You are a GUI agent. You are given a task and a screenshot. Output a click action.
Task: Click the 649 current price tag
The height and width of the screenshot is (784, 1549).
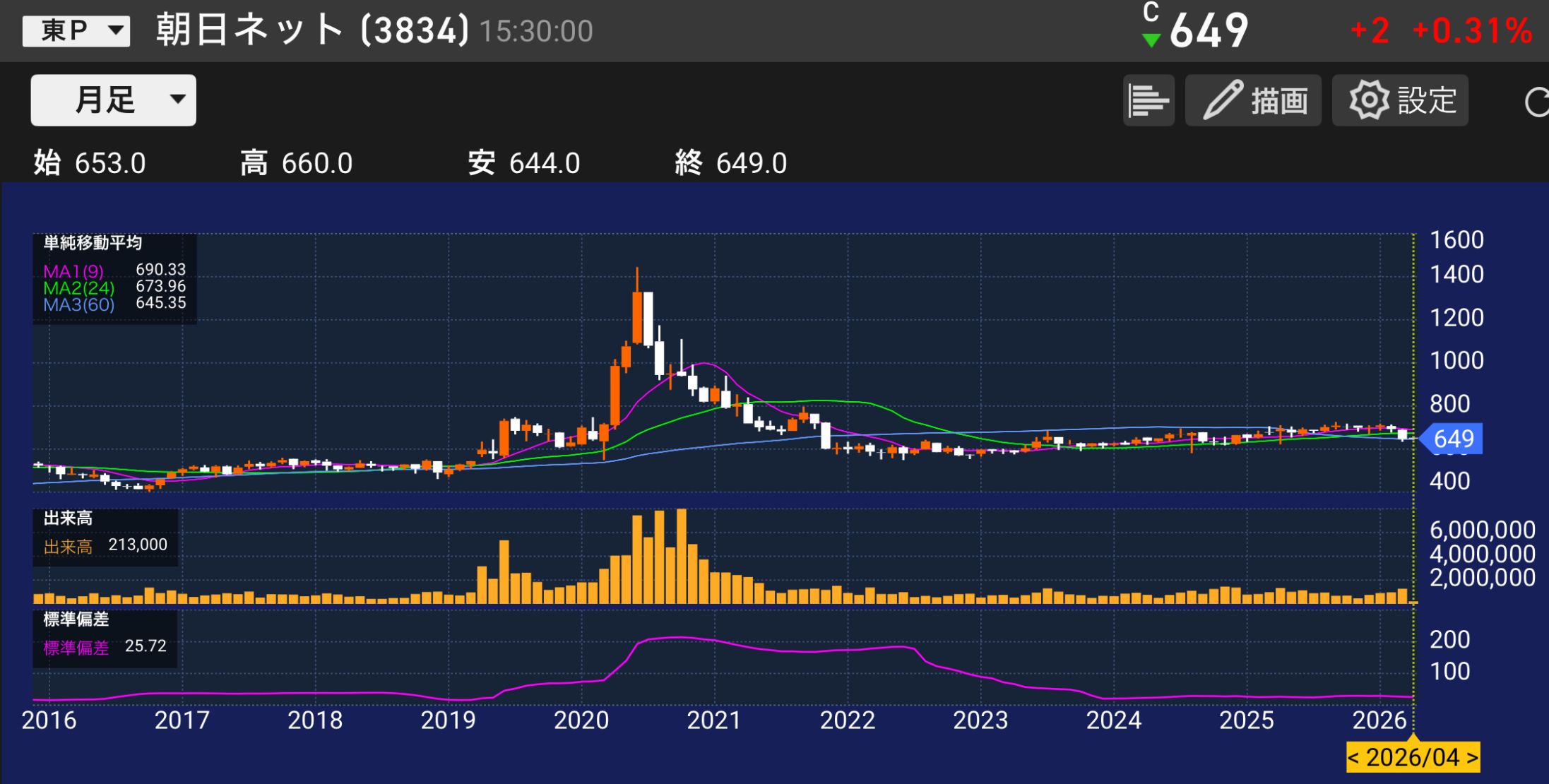pyautogui.click(x=1453, y=439)
